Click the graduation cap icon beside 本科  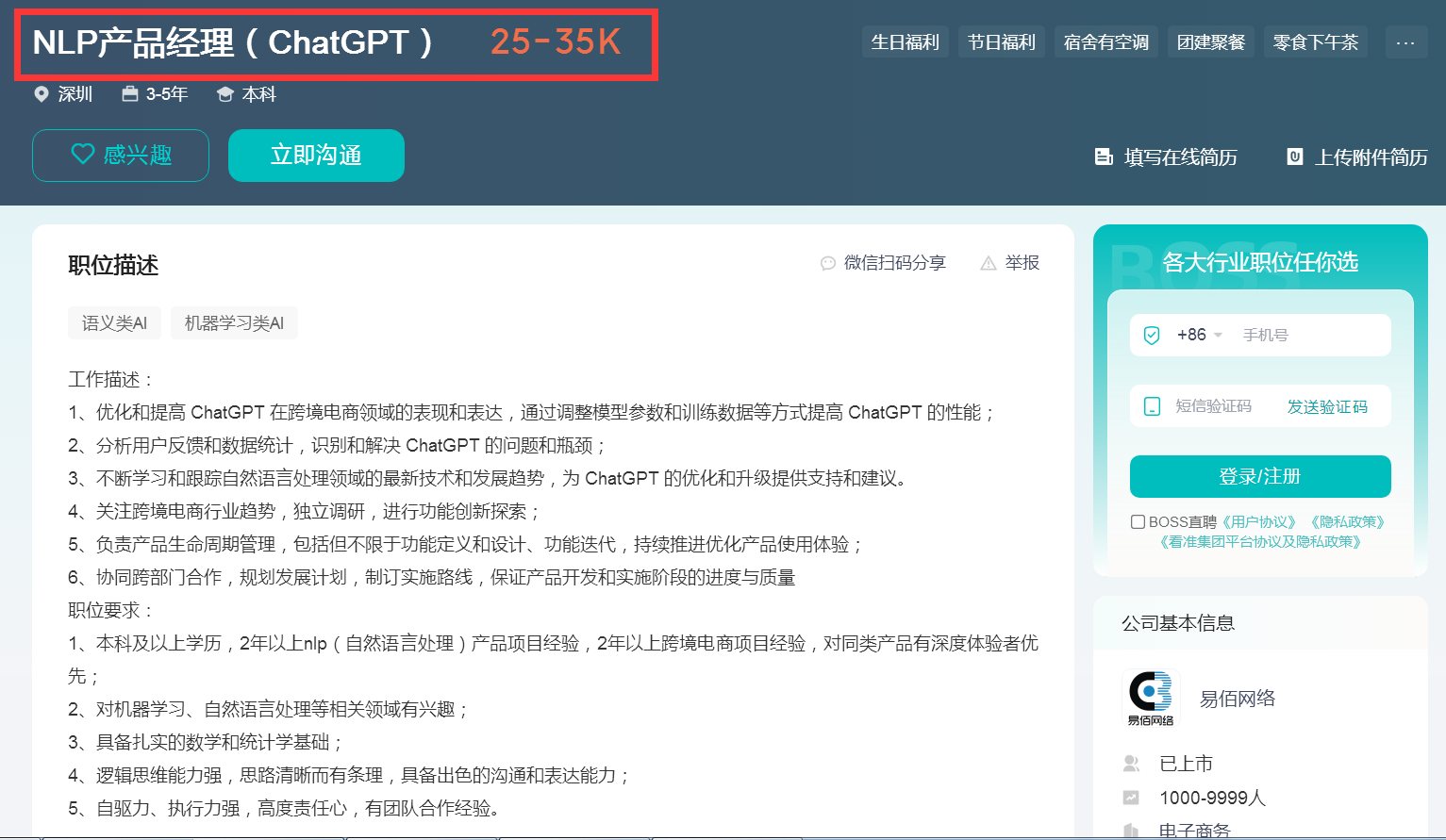(224, 94)
